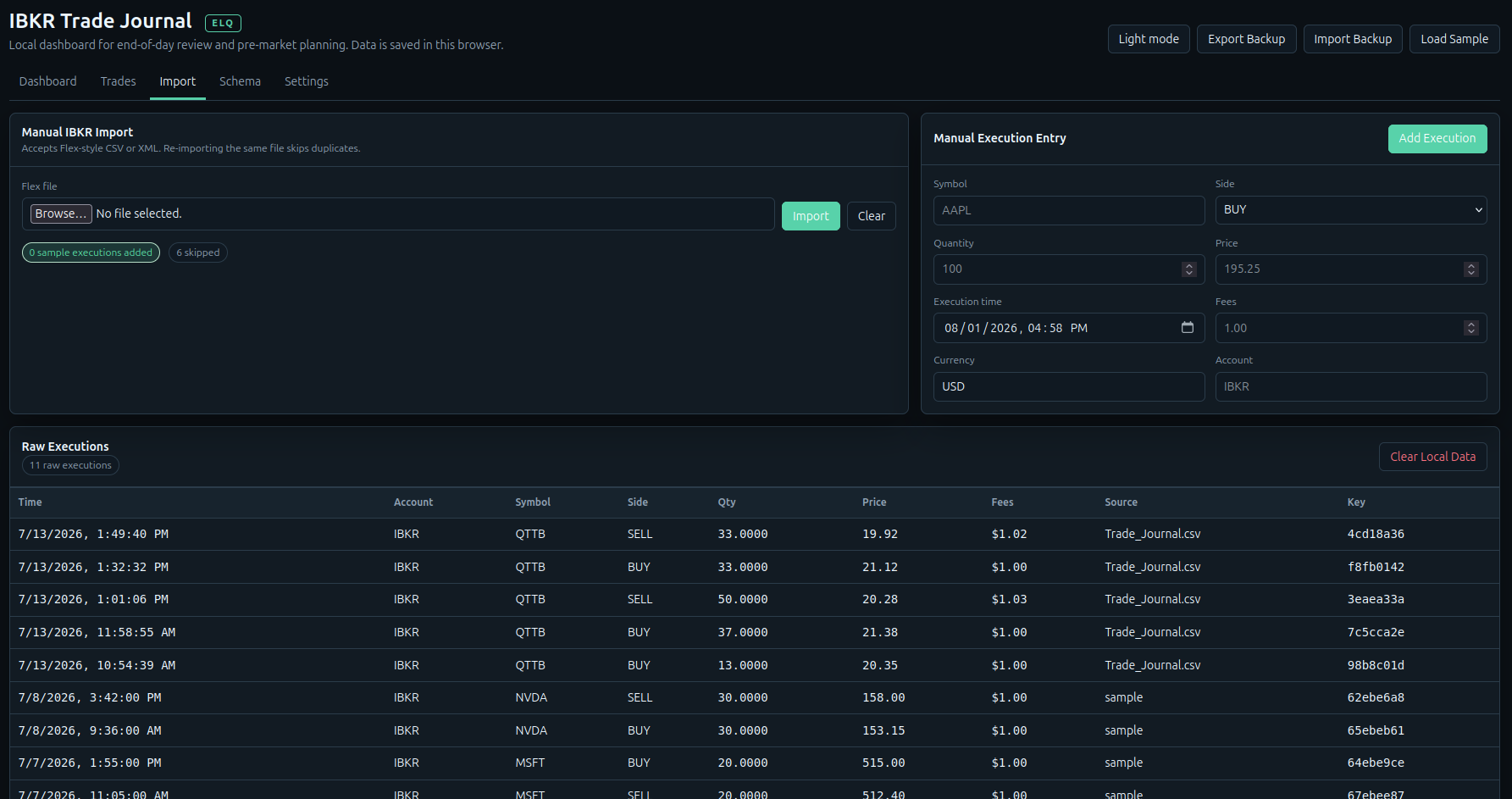Screen dimensions: 1512x799
Task: Click the Key column header
Action: click(1356, 502)
